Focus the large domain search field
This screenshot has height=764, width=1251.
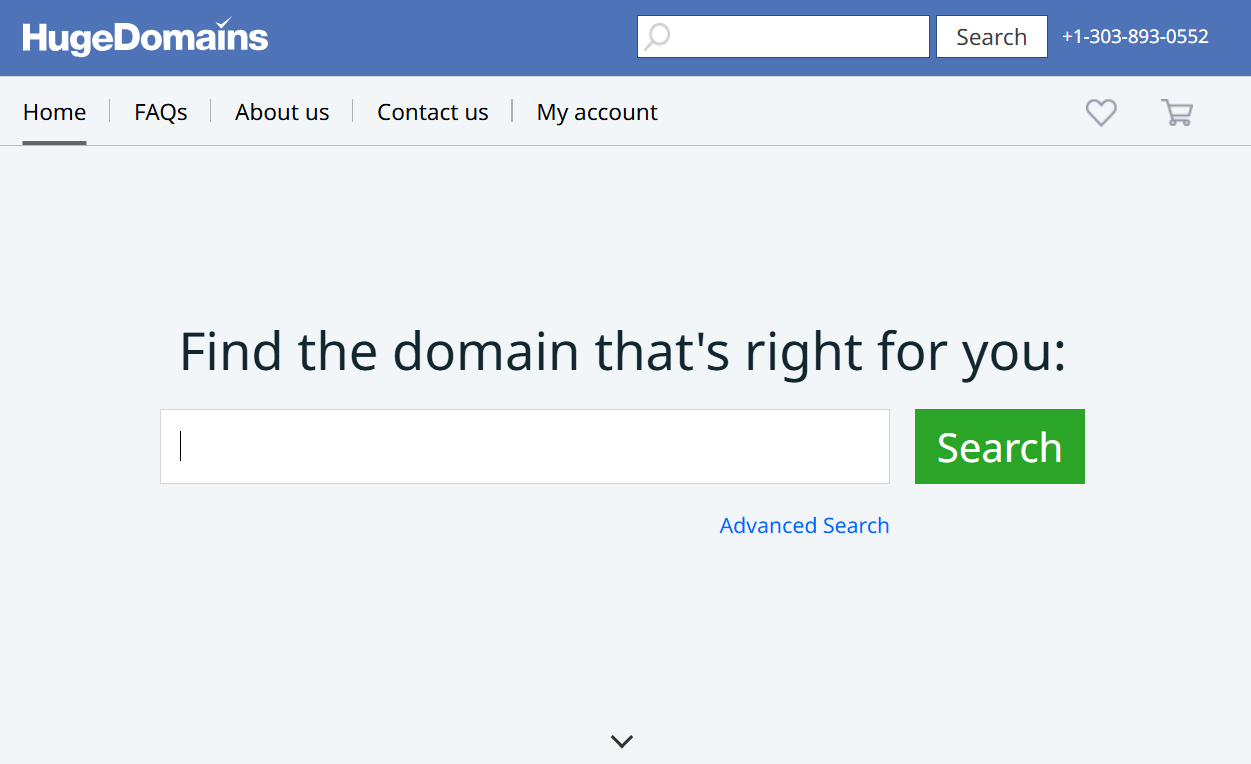[525, 447]
